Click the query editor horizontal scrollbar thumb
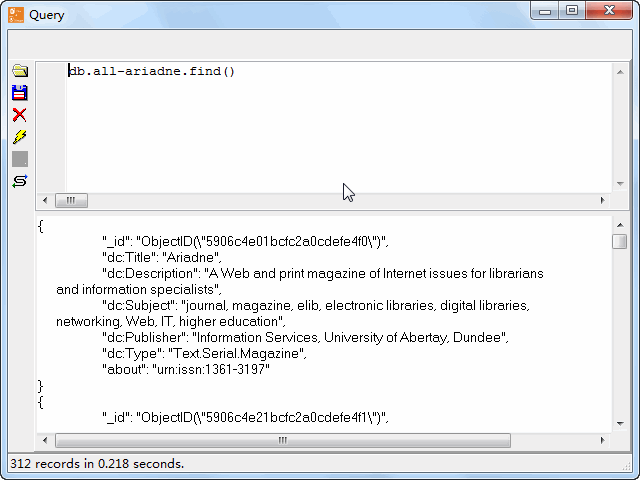 pos(71,200)
